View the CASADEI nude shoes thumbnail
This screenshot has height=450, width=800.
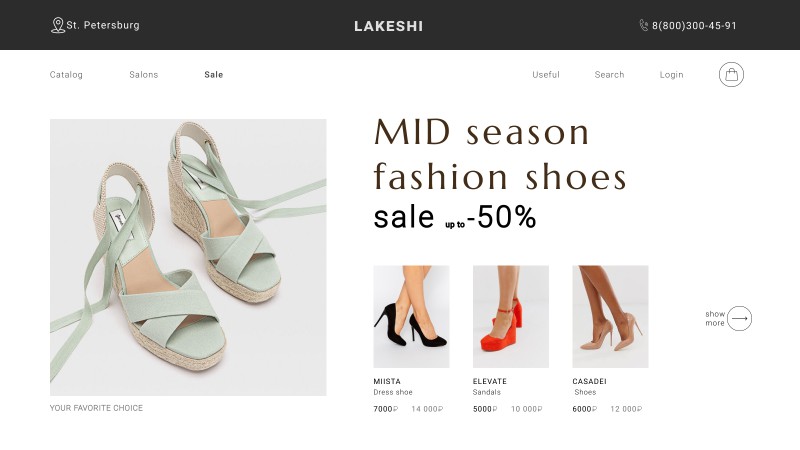(610, 316)
